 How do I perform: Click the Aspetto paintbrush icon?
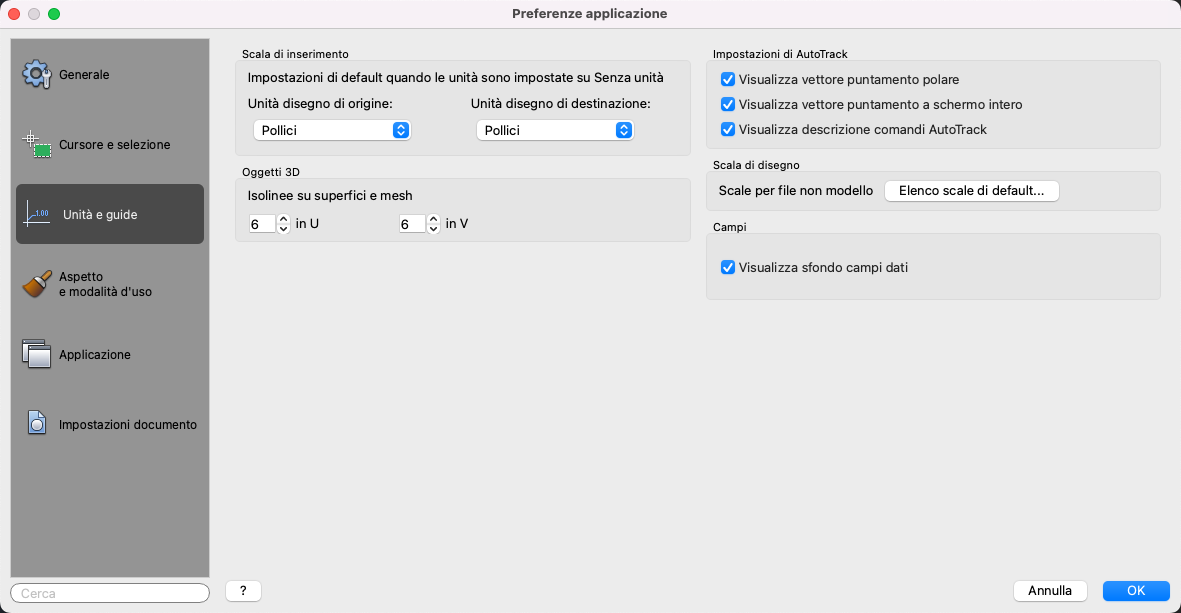click(x=36, y=285)
